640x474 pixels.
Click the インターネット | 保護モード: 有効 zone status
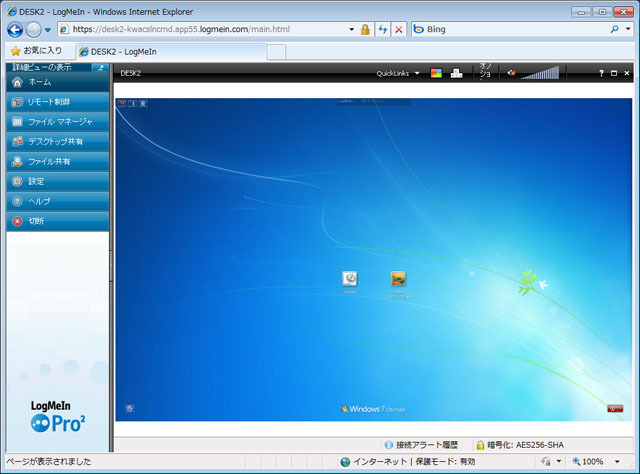408,462
